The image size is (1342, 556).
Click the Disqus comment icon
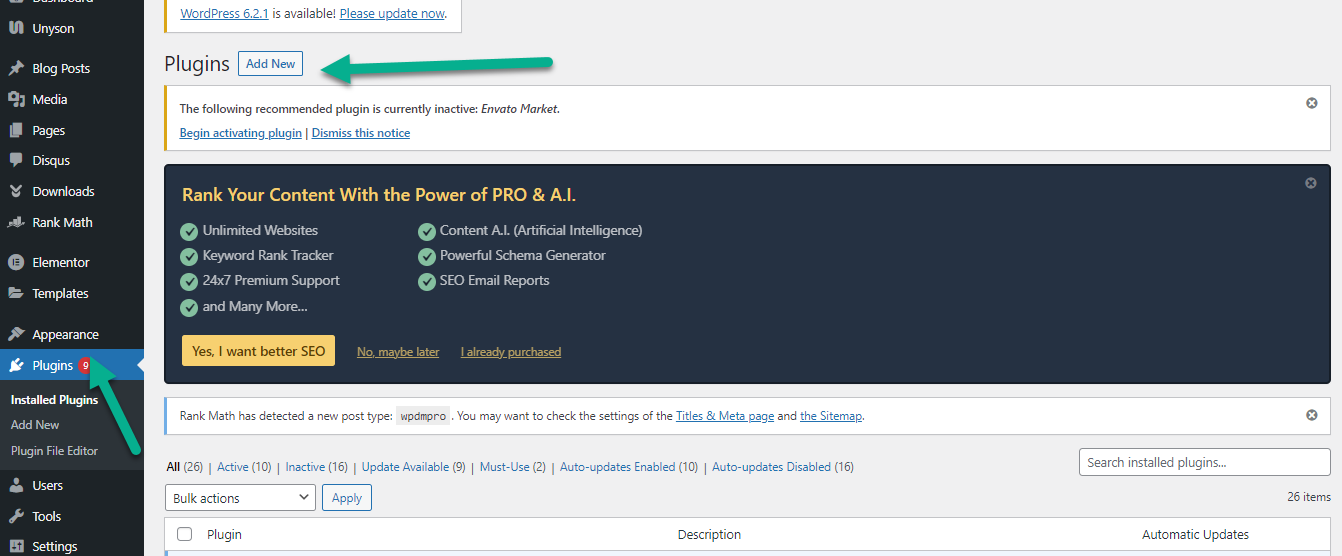[x=16, y=160]
